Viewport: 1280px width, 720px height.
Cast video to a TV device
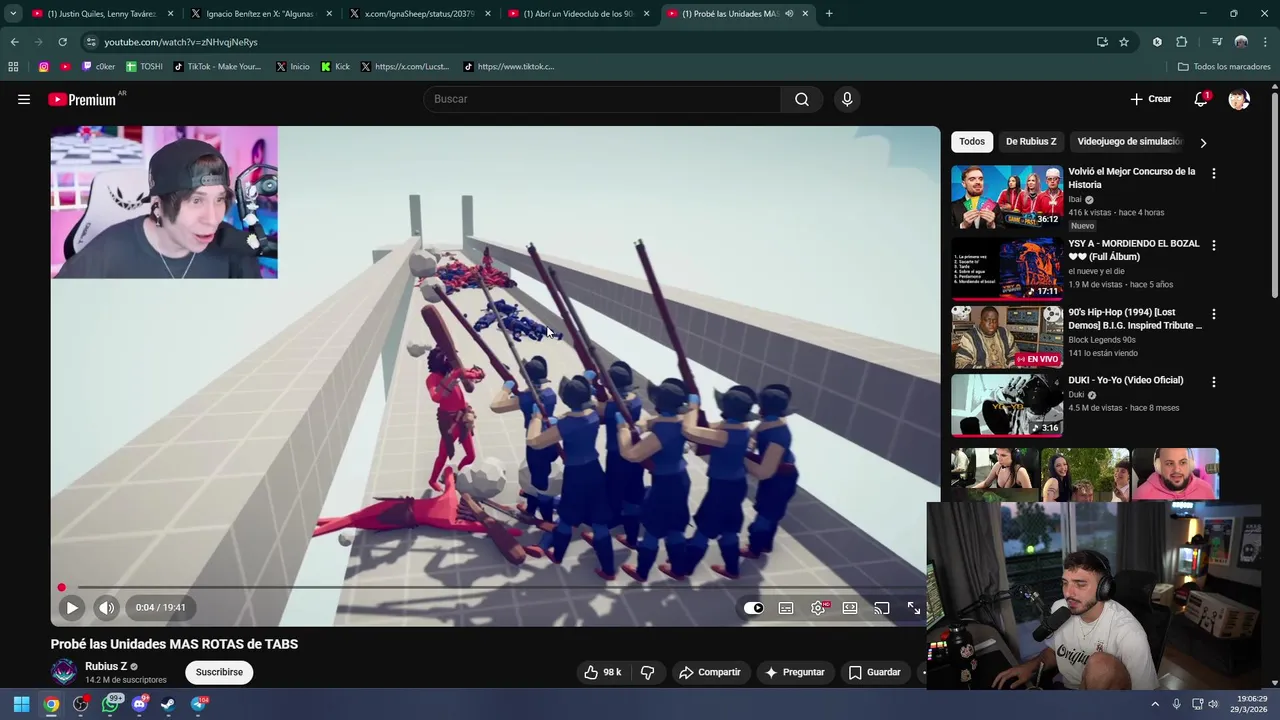(882, 608)
